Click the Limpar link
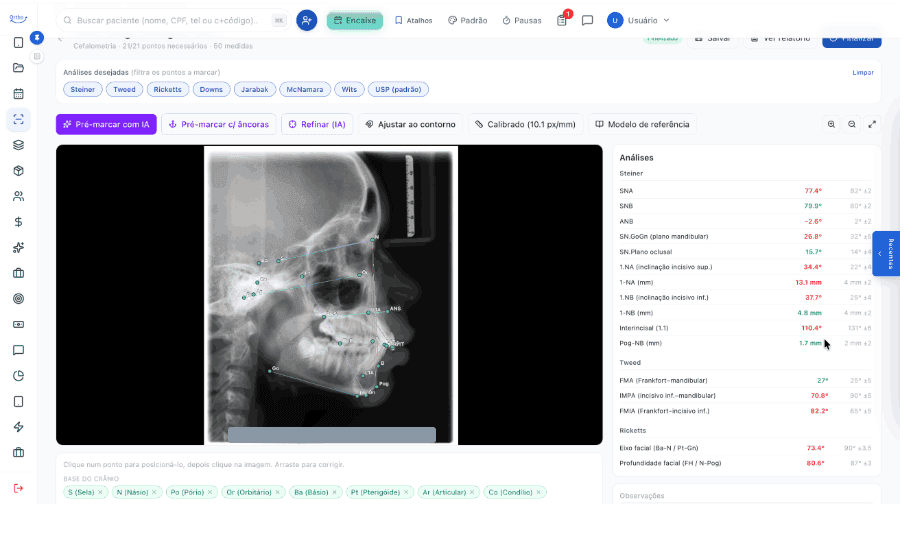The image size is (924, 540). (x=863, y=73)
